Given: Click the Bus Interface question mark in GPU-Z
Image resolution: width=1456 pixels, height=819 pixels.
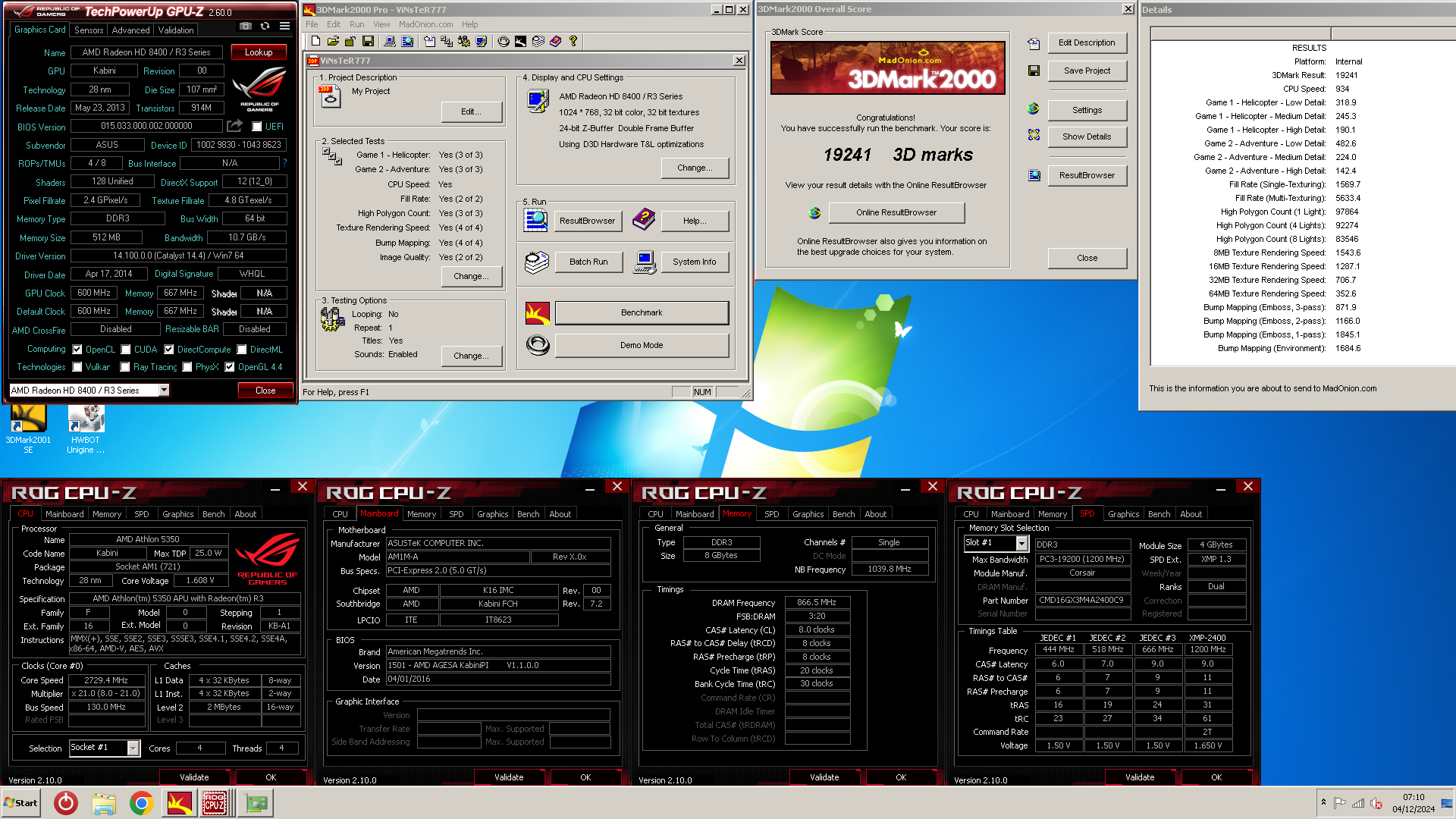Looking at the screenshot, I should point(284,163).
